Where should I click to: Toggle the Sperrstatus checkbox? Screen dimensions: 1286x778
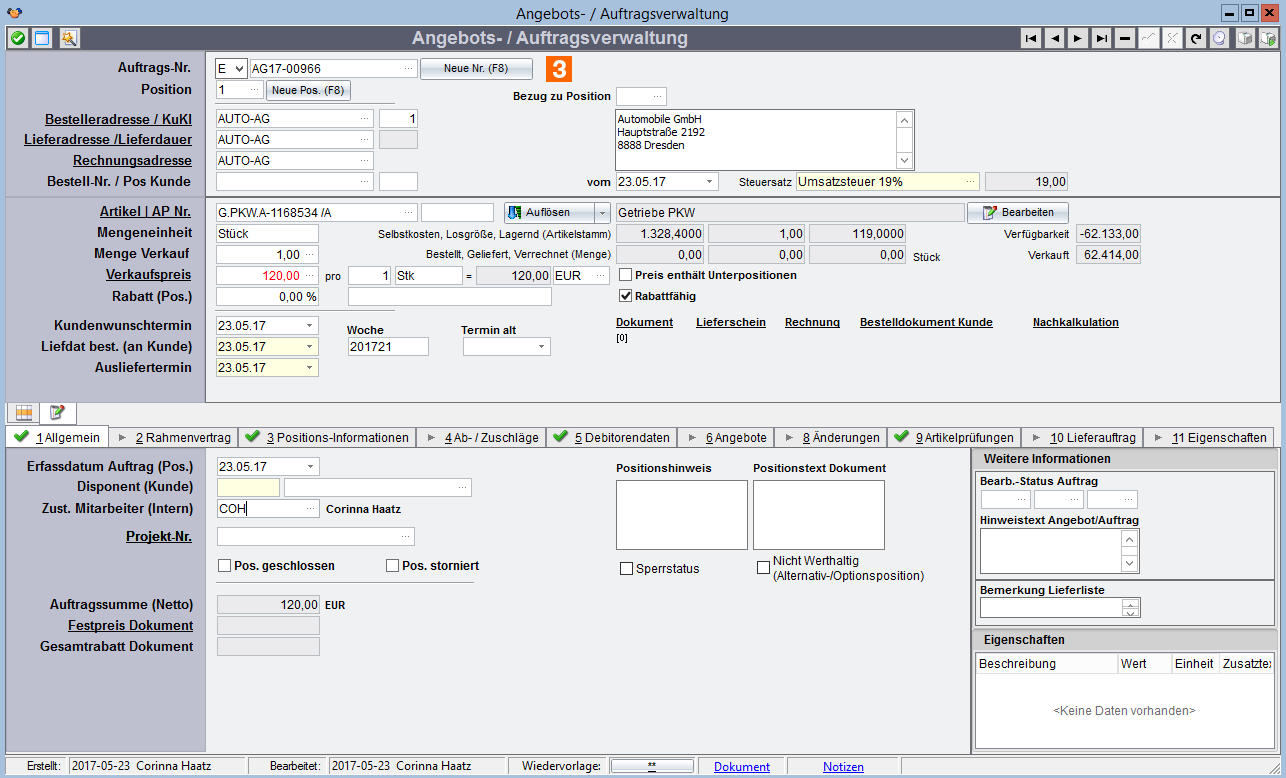tap(626, 569)
